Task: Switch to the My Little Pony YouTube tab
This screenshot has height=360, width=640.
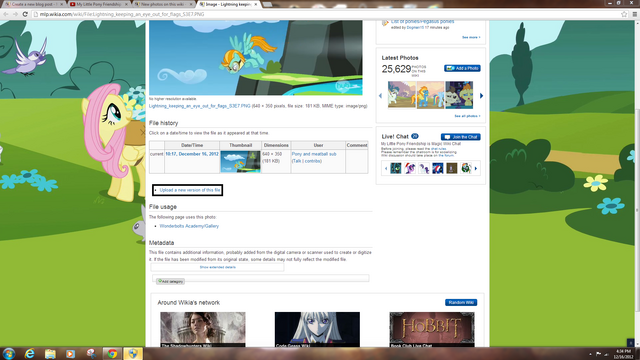Action: [x=98, y=4]
